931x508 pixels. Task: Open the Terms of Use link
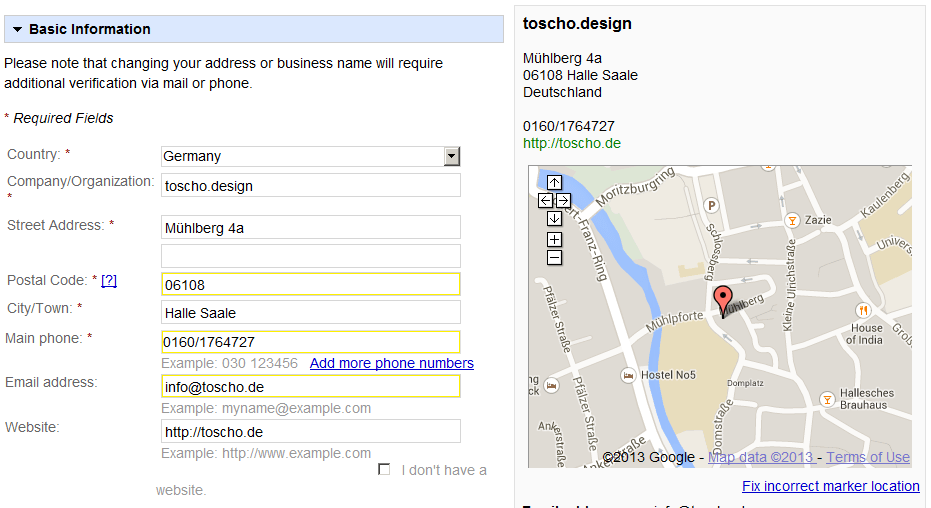click(868, 457)
